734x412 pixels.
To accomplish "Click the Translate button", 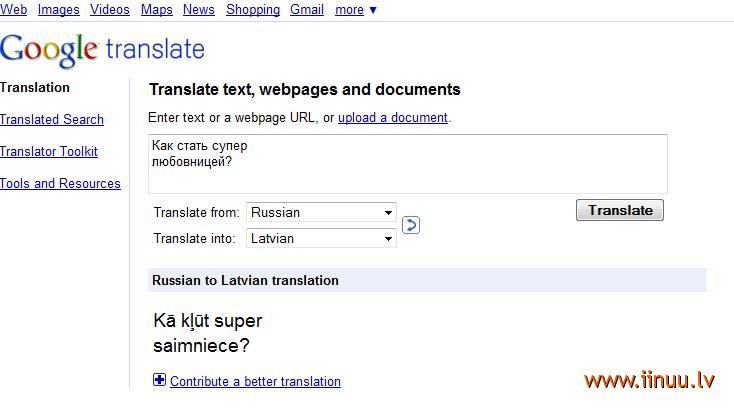I will click(x=620, y=210).
